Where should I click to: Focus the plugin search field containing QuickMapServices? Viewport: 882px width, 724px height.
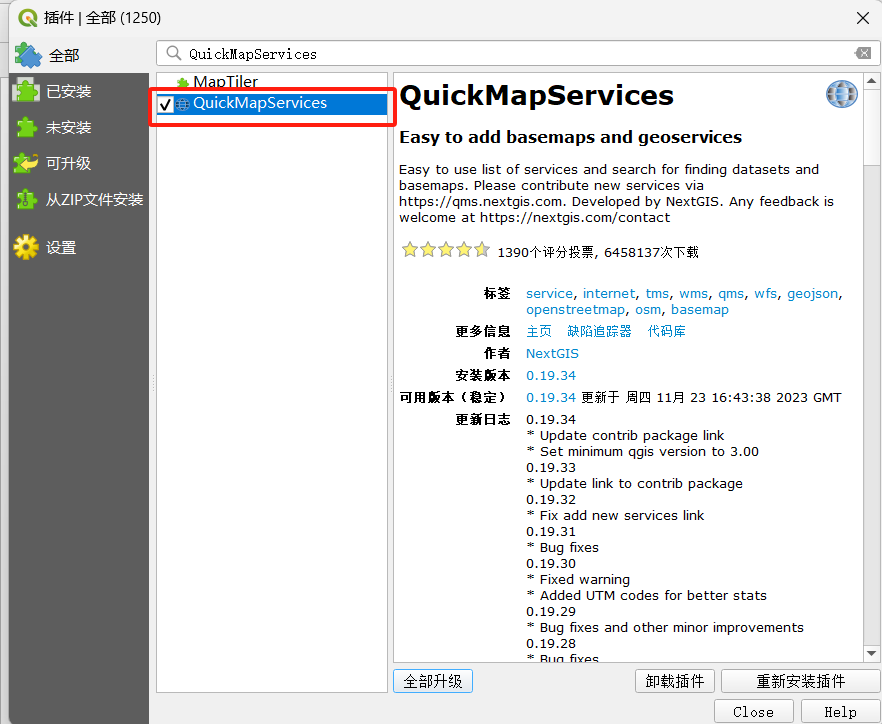click(518, 53)
